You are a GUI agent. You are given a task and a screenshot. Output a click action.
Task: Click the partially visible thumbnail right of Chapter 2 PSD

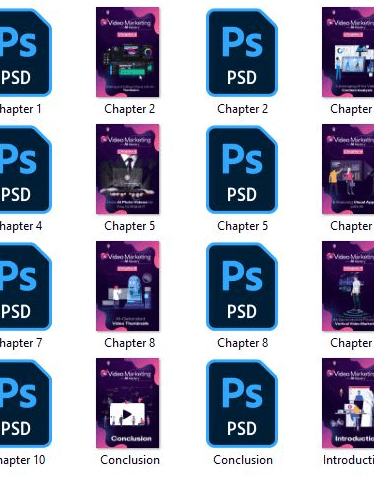[x=348, y=52]
